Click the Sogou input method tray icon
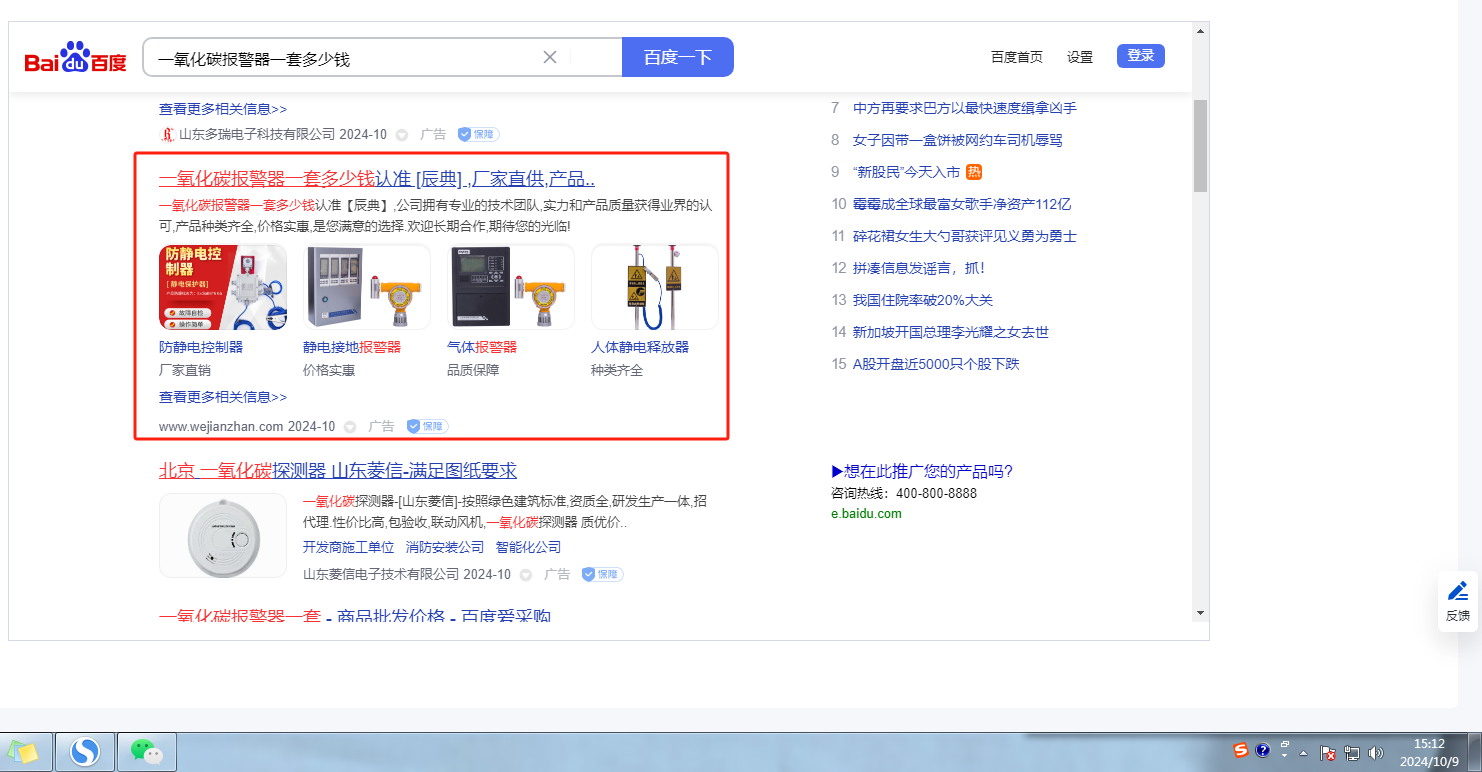 click(1240, 750)
